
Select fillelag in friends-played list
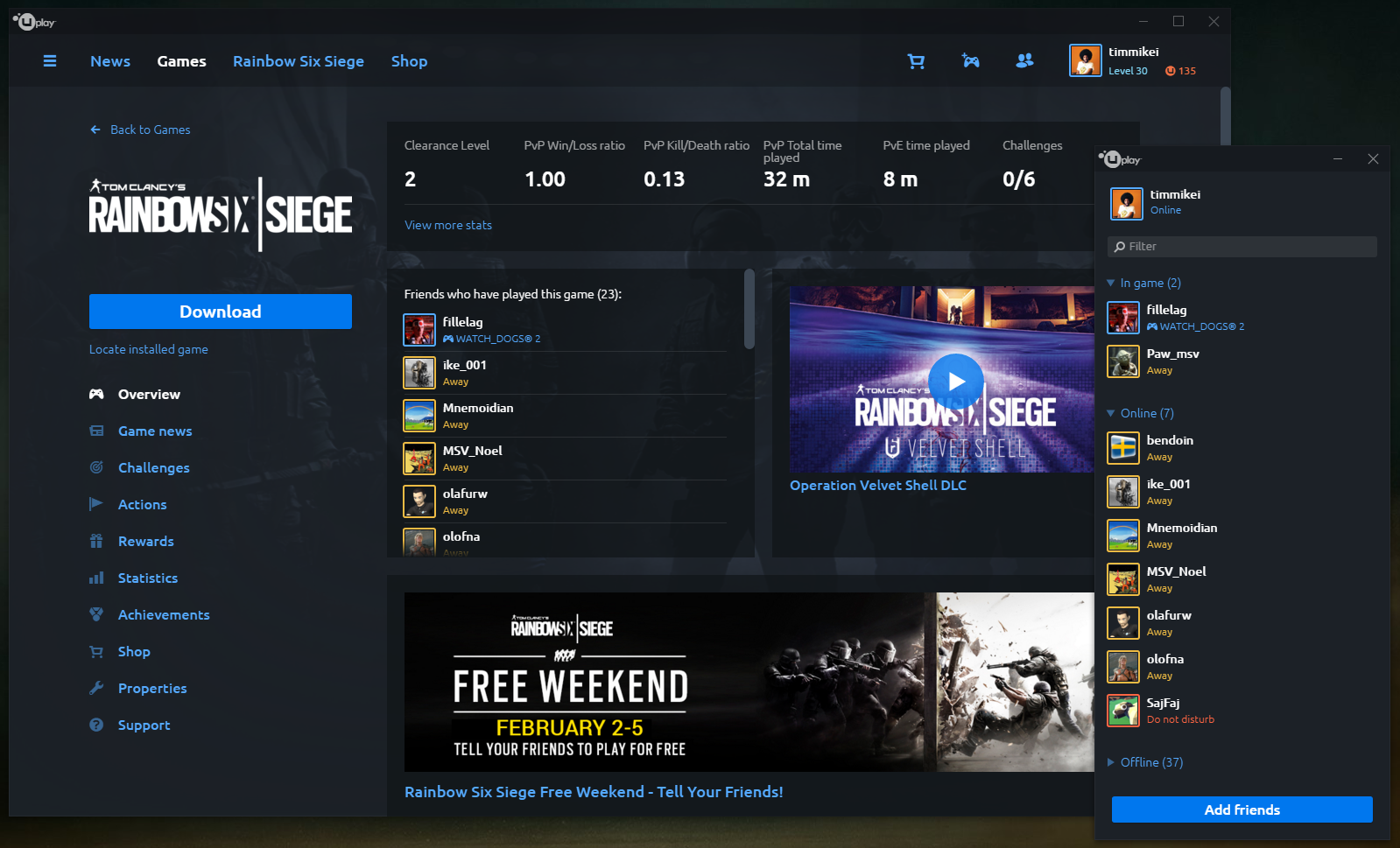(565, 330)
